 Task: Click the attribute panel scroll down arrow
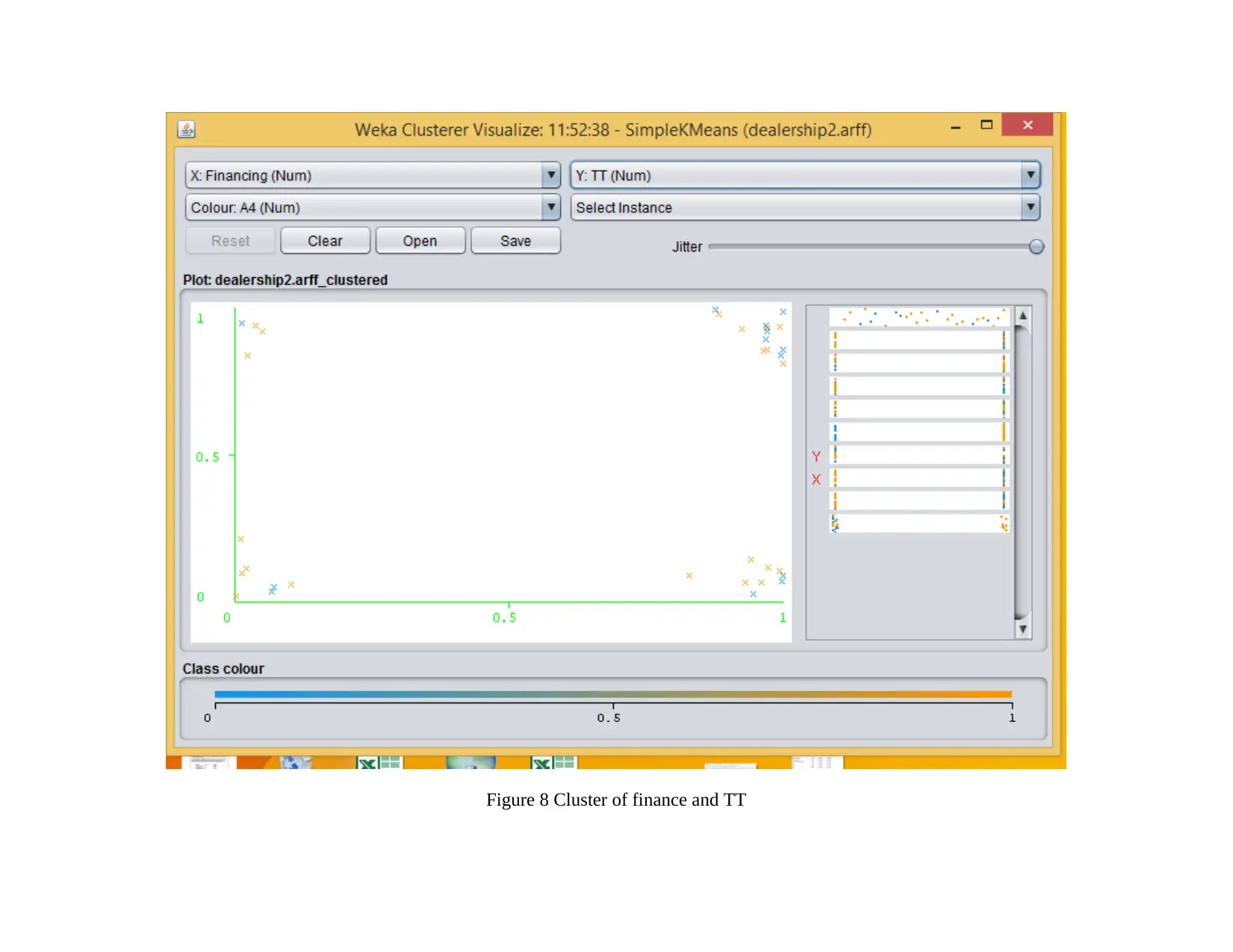tap(1023, 629)
